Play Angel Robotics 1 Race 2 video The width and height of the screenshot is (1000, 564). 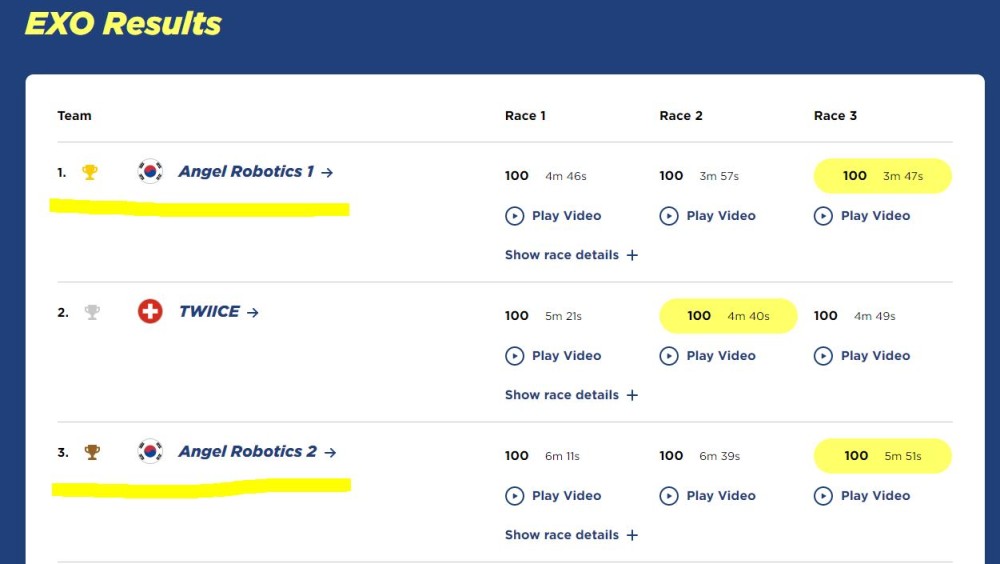pos(707,216)
